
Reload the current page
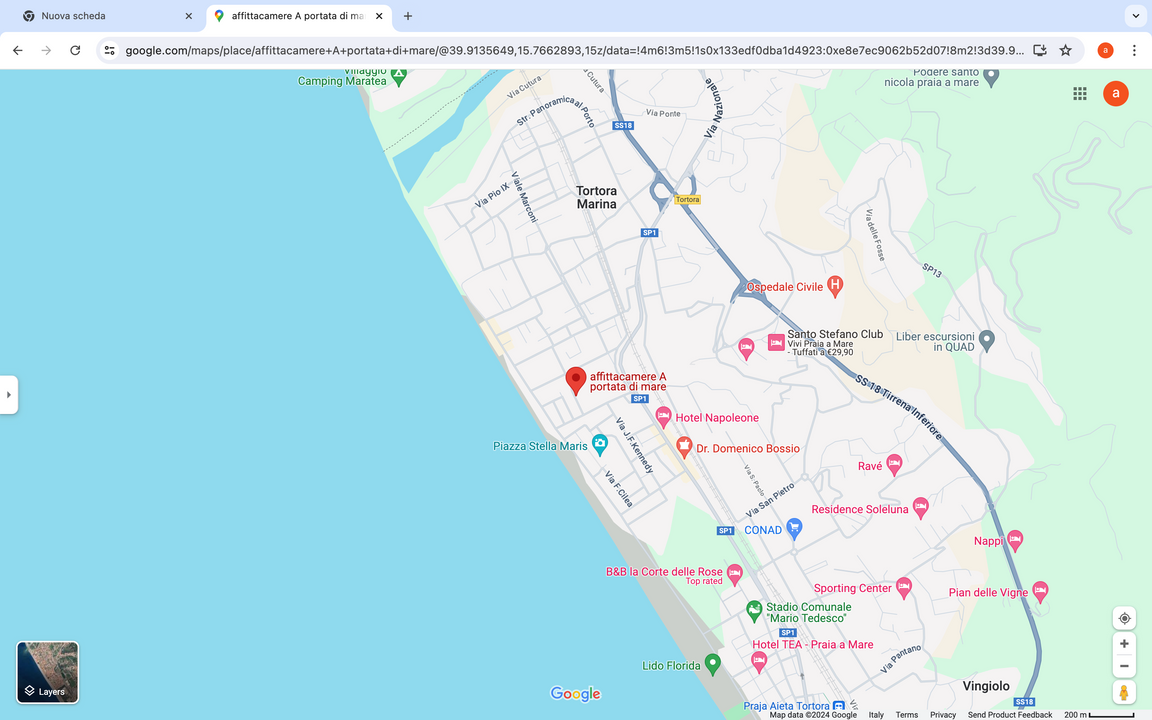[75, 50]
